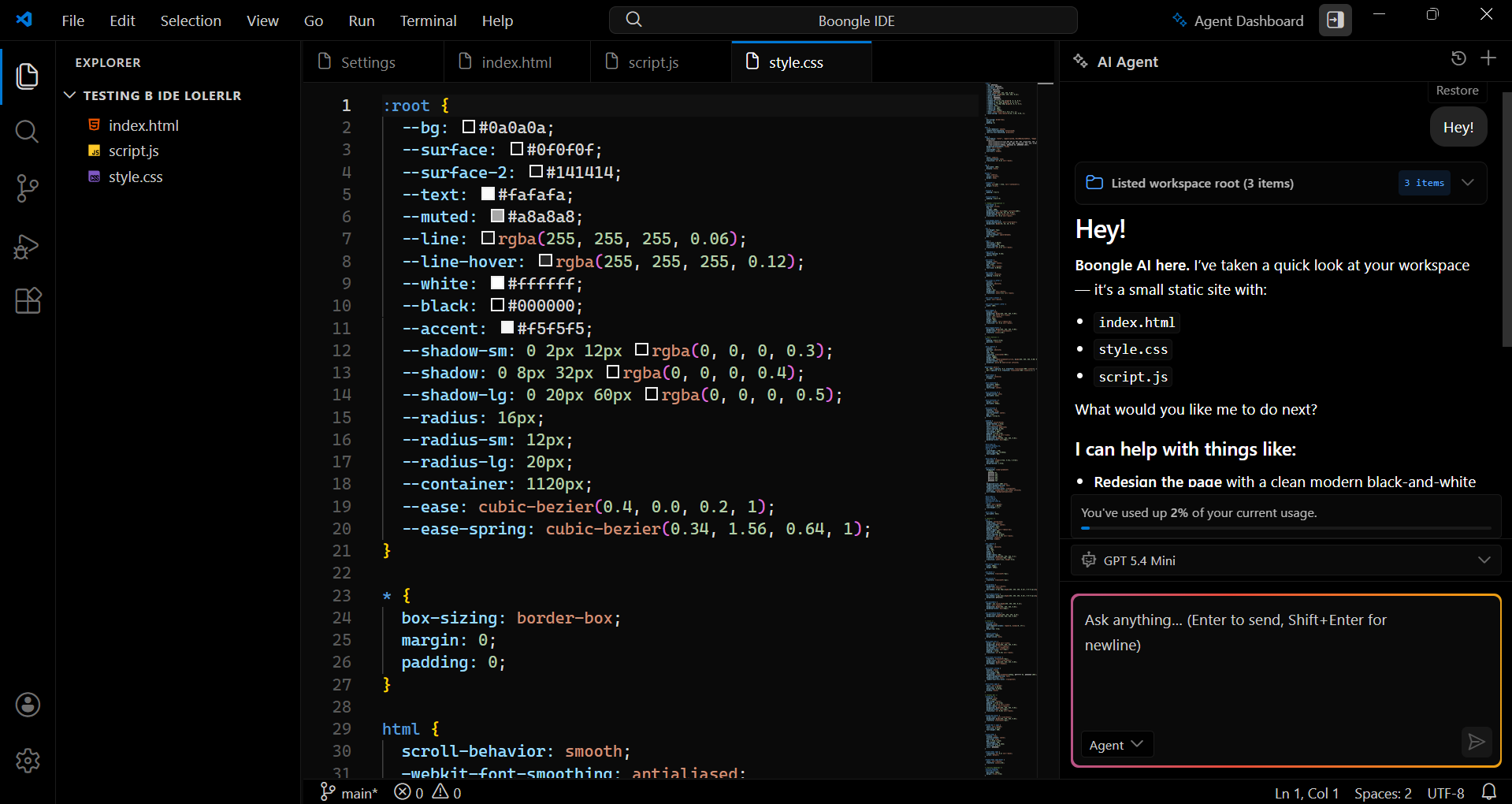Open the --text color swatch #fafafa
The image size is (1512, 804).
tap(488, 194)
